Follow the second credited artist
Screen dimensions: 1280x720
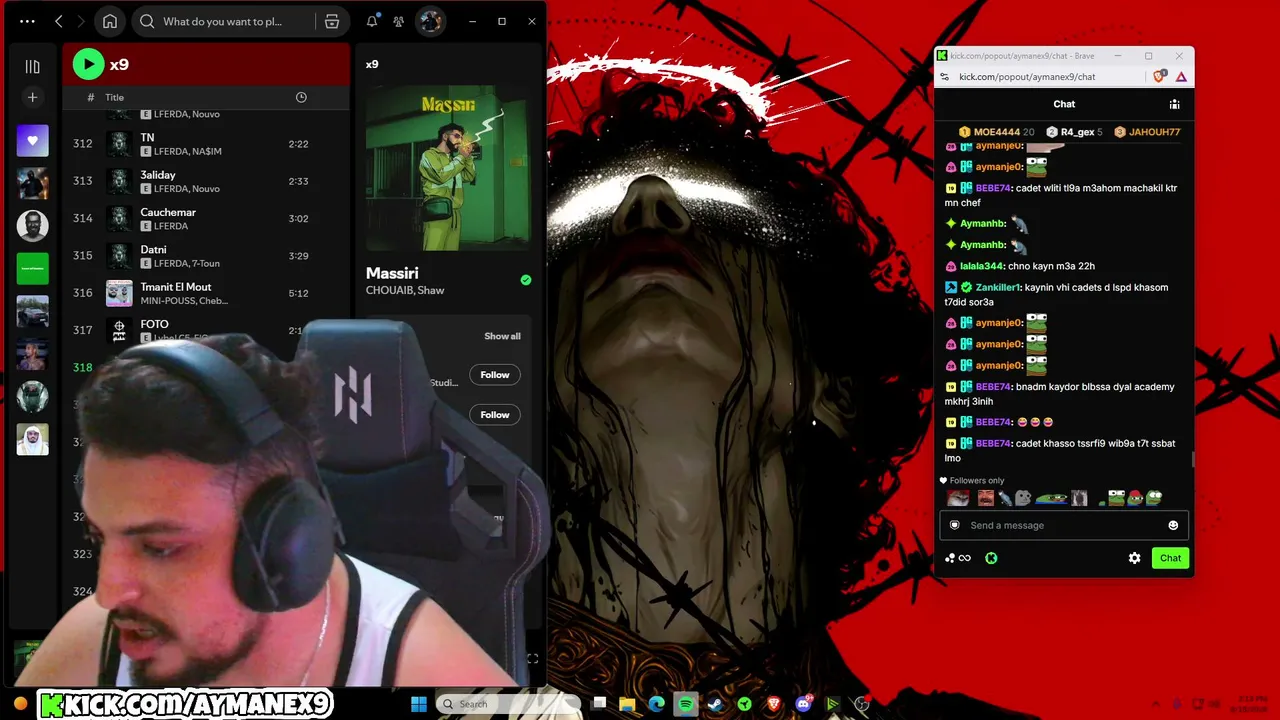(495, 415)
